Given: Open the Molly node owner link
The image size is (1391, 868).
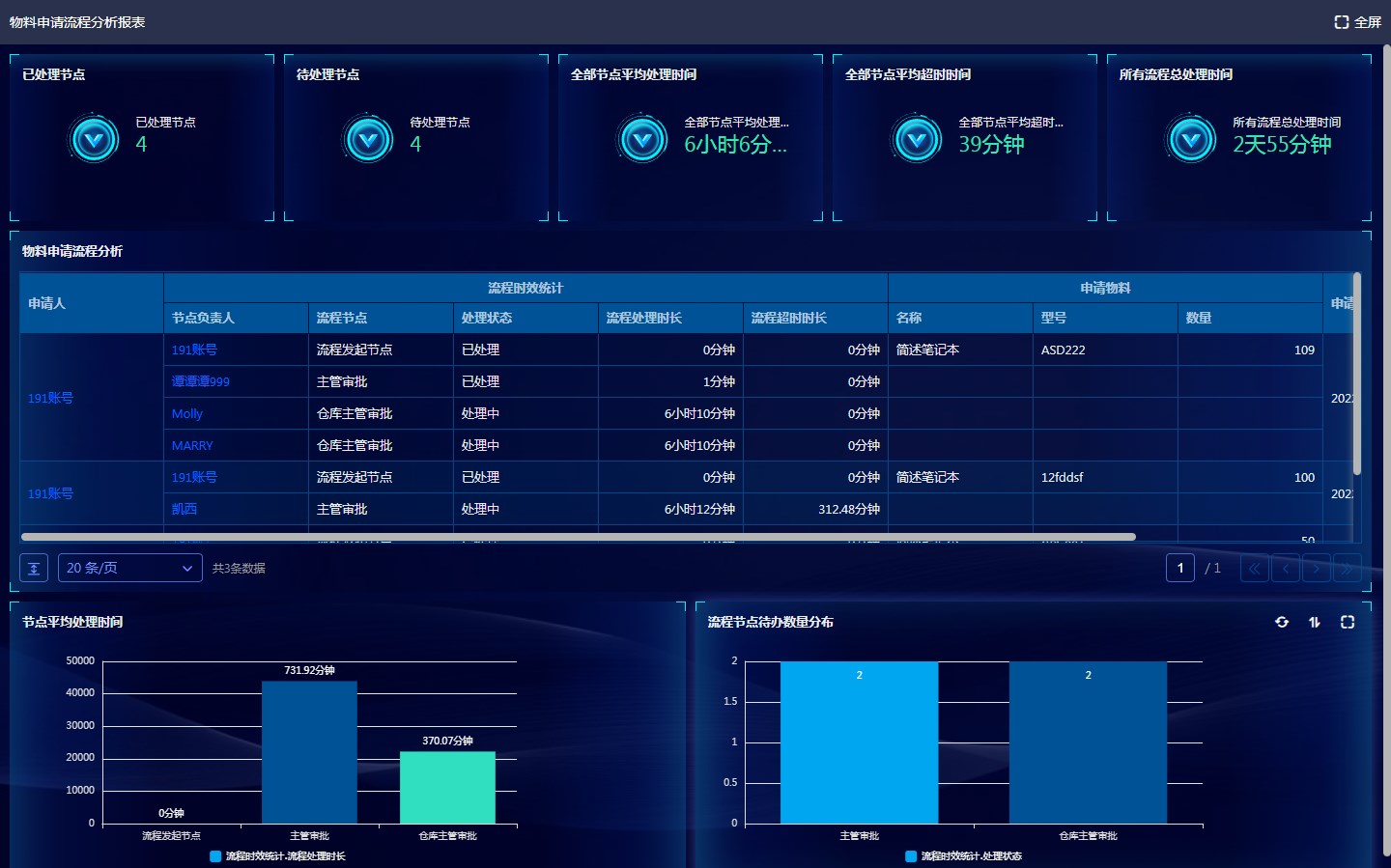Looking at the screenshot, I should coord(187,413).
